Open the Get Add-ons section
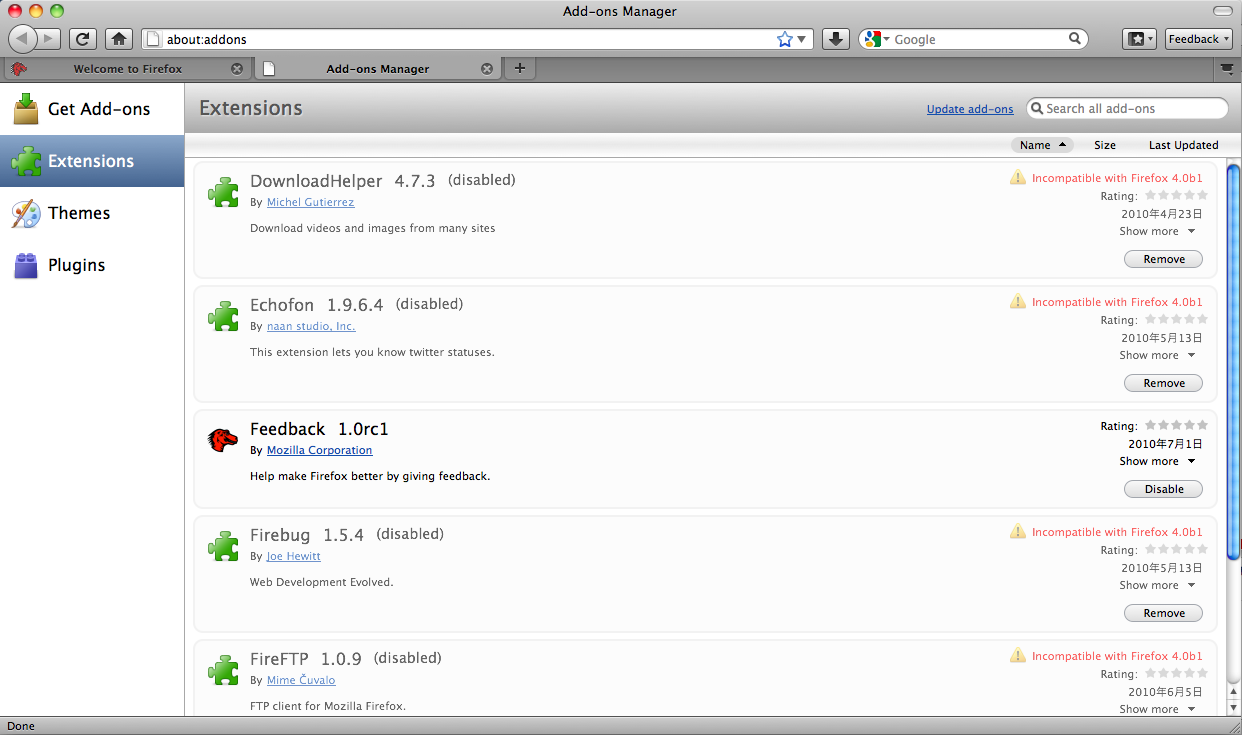This screenshot has width=1242, height=735. click(x=92, y=109)
